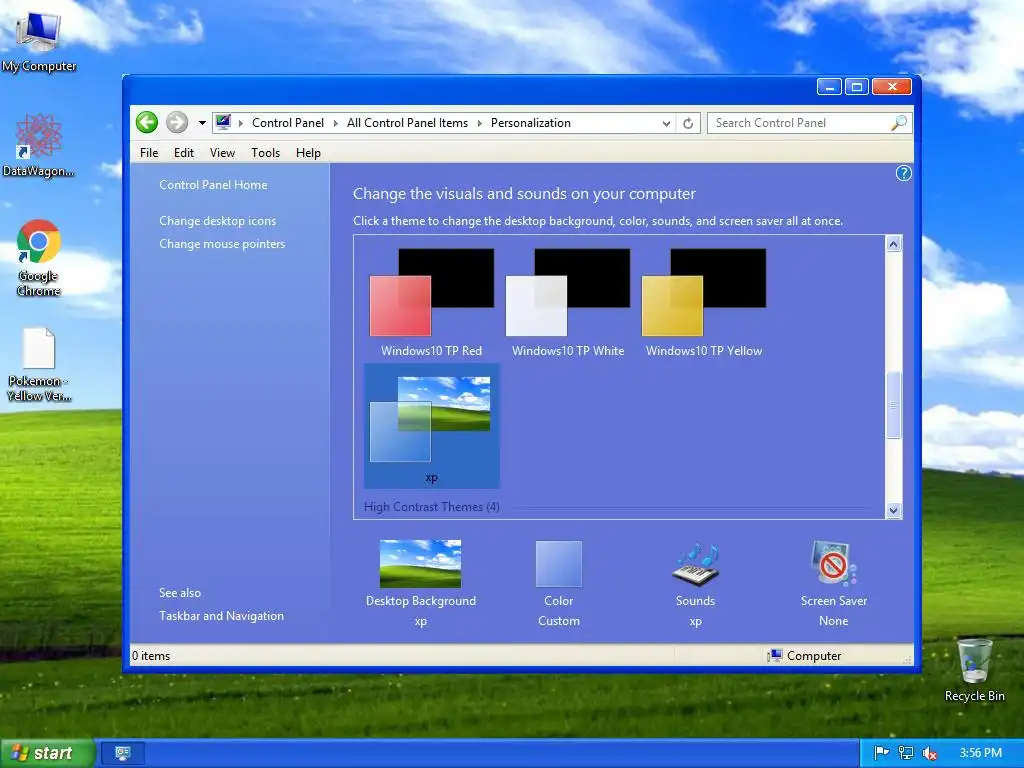The height and width of the screenshot is (768, 1024).
Task: Click the muted volume tray icon
Action: pyautogui.click(x=930, y=753)
